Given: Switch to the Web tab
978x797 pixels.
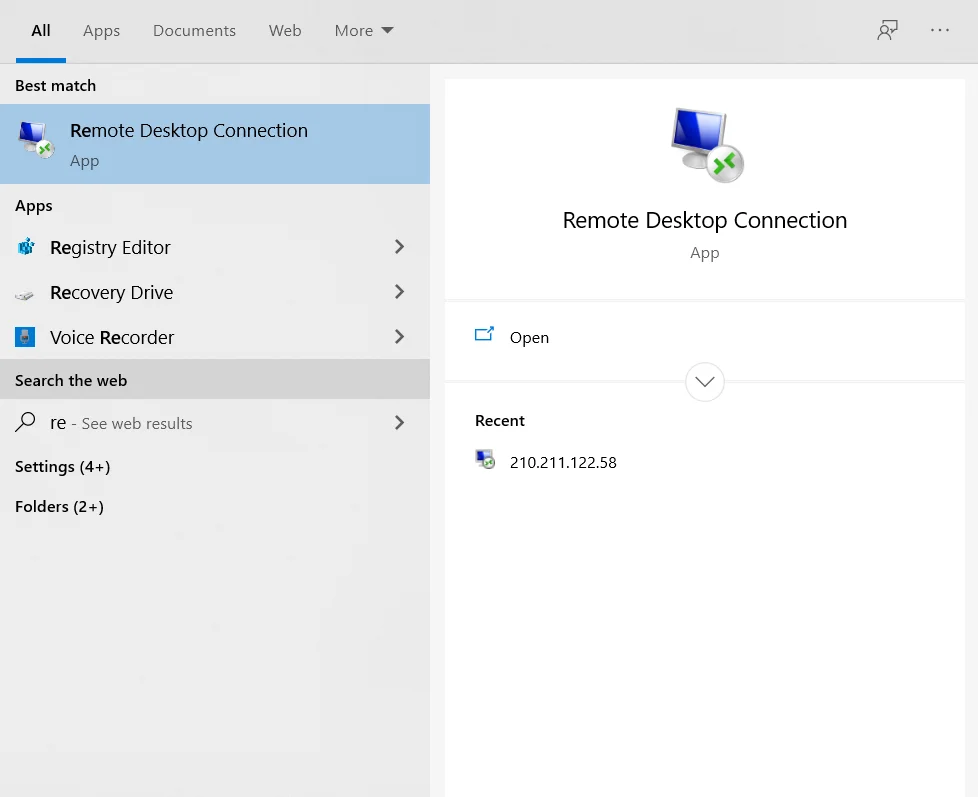Looking at the screenshot, I should (285, 31).
